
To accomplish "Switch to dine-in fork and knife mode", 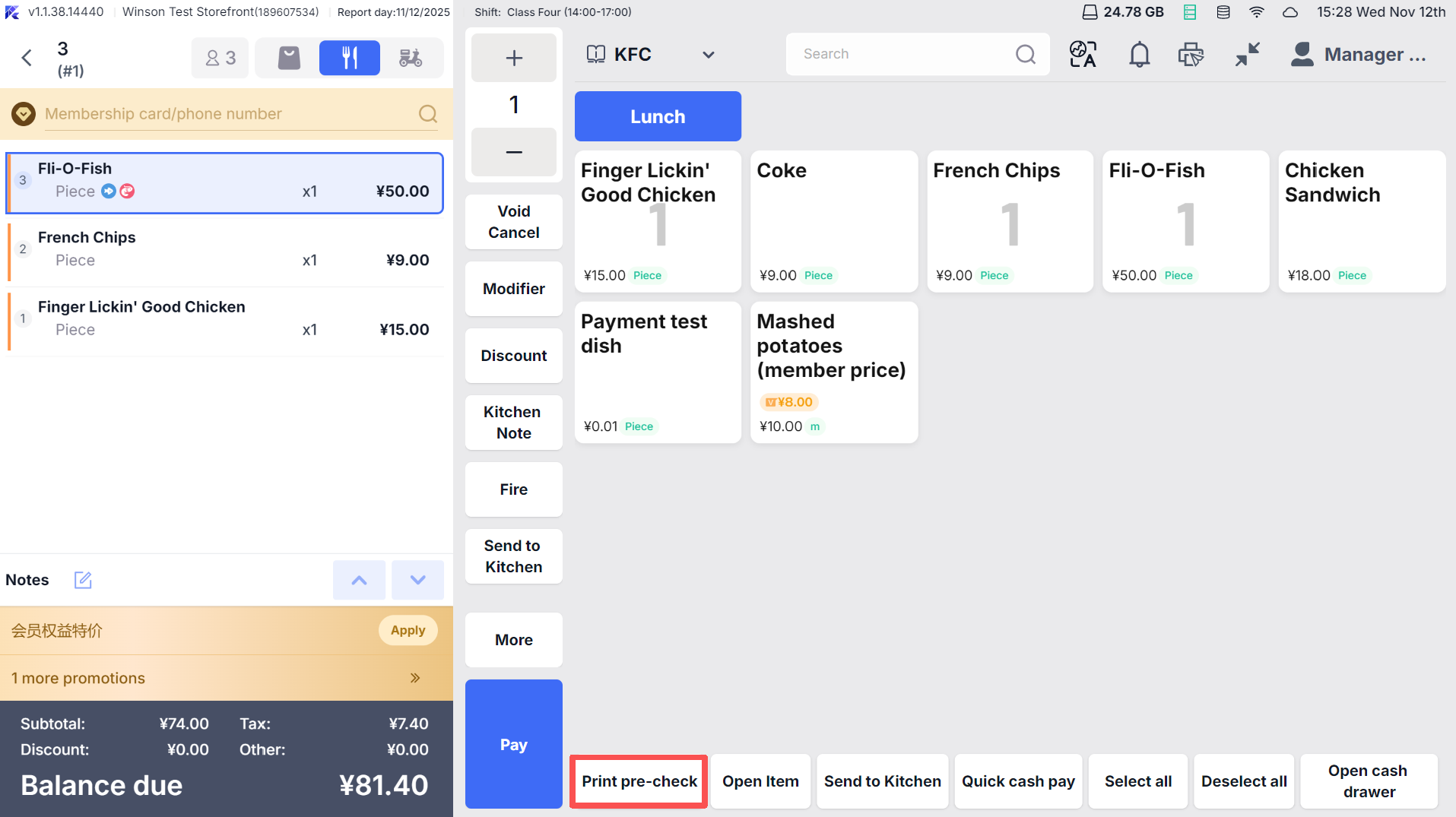I will 349,58.
